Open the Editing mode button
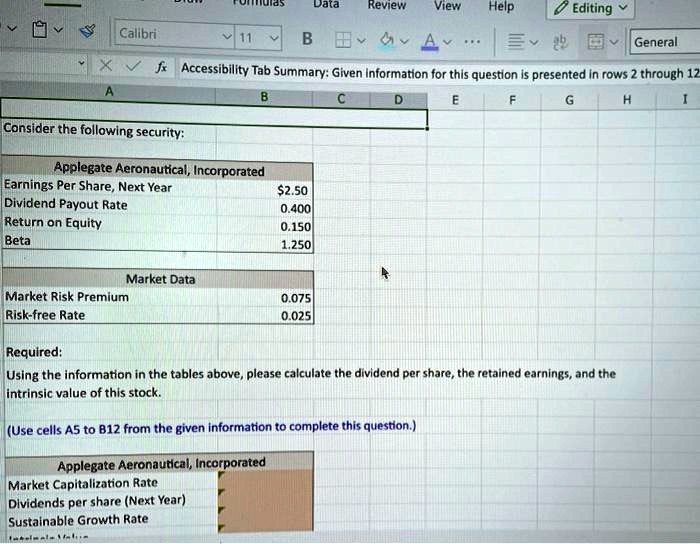 click(x=590, y=8)
